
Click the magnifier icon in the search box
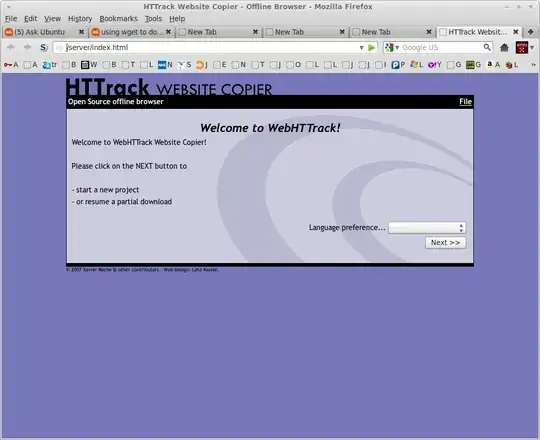point(487,47)
